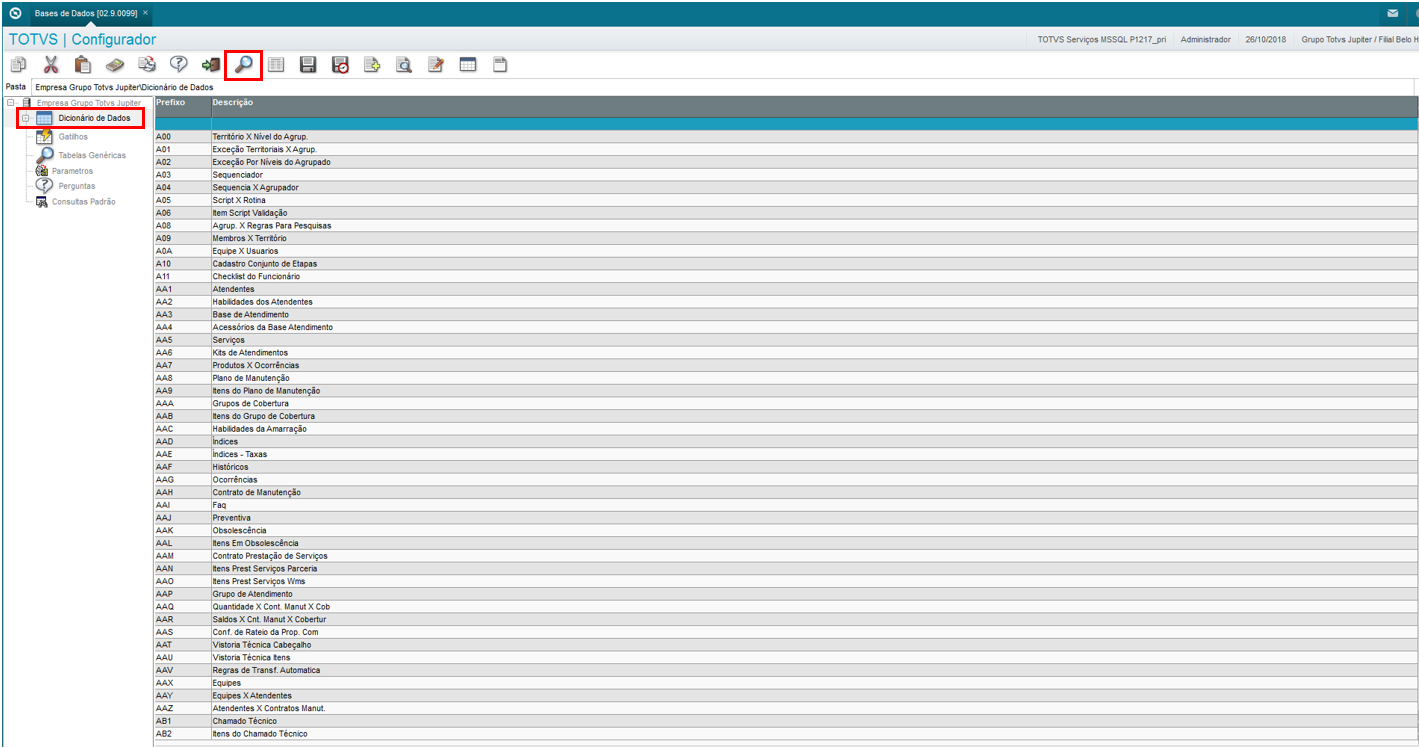Click the blue-header table grid icon

468,65
